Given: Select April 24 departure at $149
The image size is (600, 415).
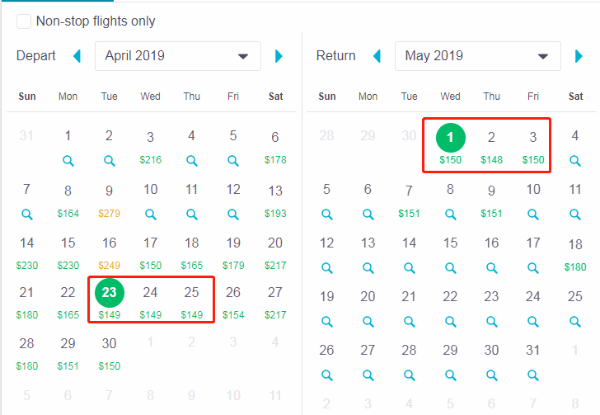Looking at the screenshot, I should (150, 302).
